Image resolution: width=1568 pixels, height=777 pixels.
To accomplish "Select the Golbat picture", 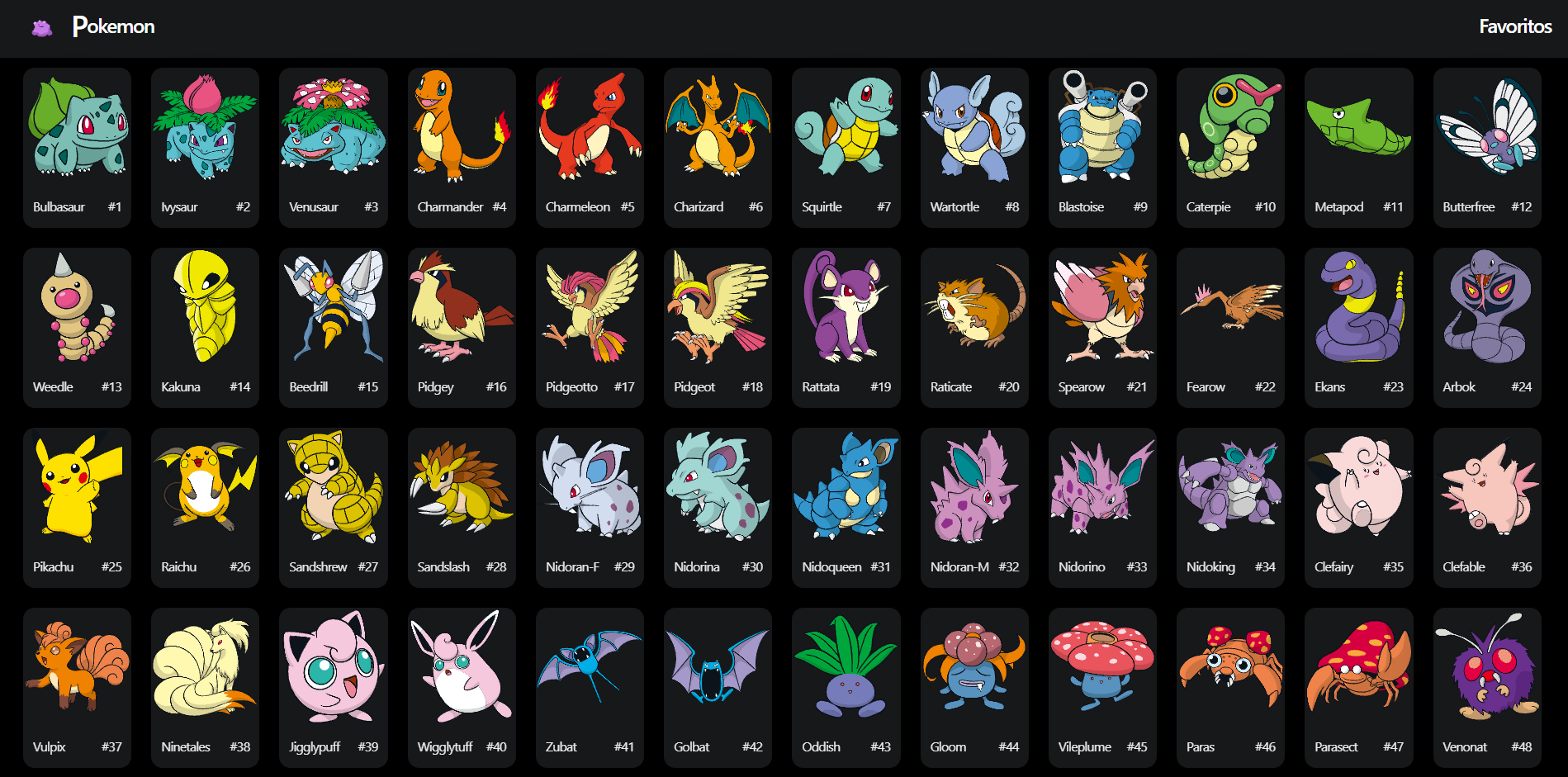I will pos(718,666).
